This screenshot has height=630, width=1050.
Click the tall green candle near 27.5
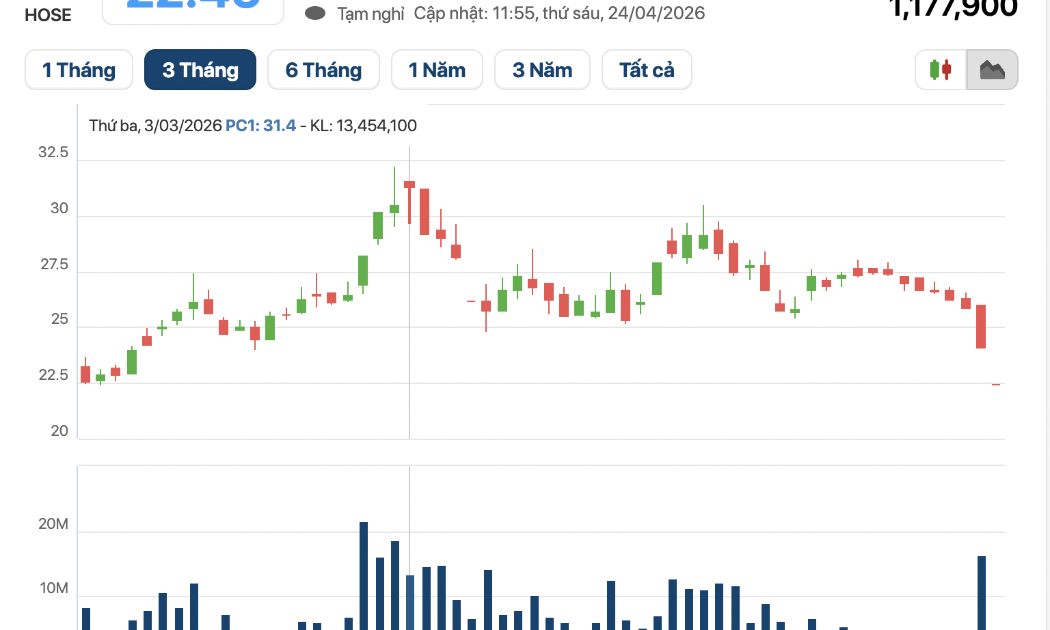[x=363, y=270]
